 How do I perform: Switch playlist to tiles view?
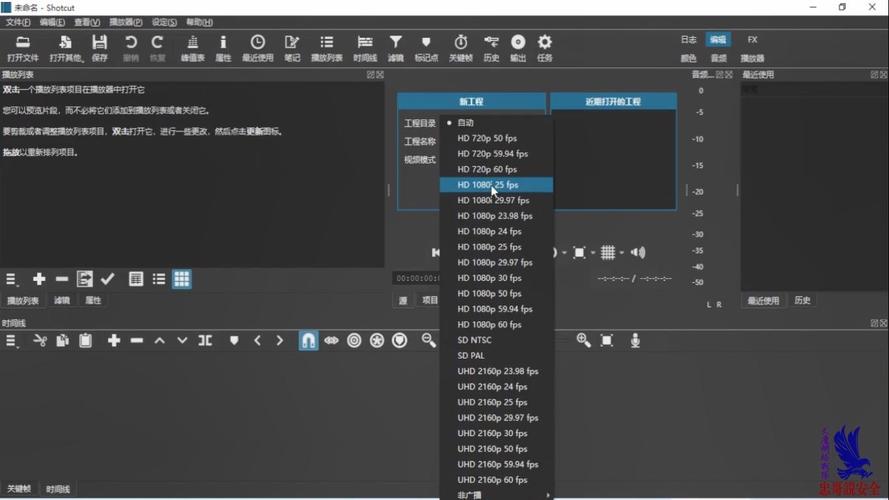(x=159, y=279)
